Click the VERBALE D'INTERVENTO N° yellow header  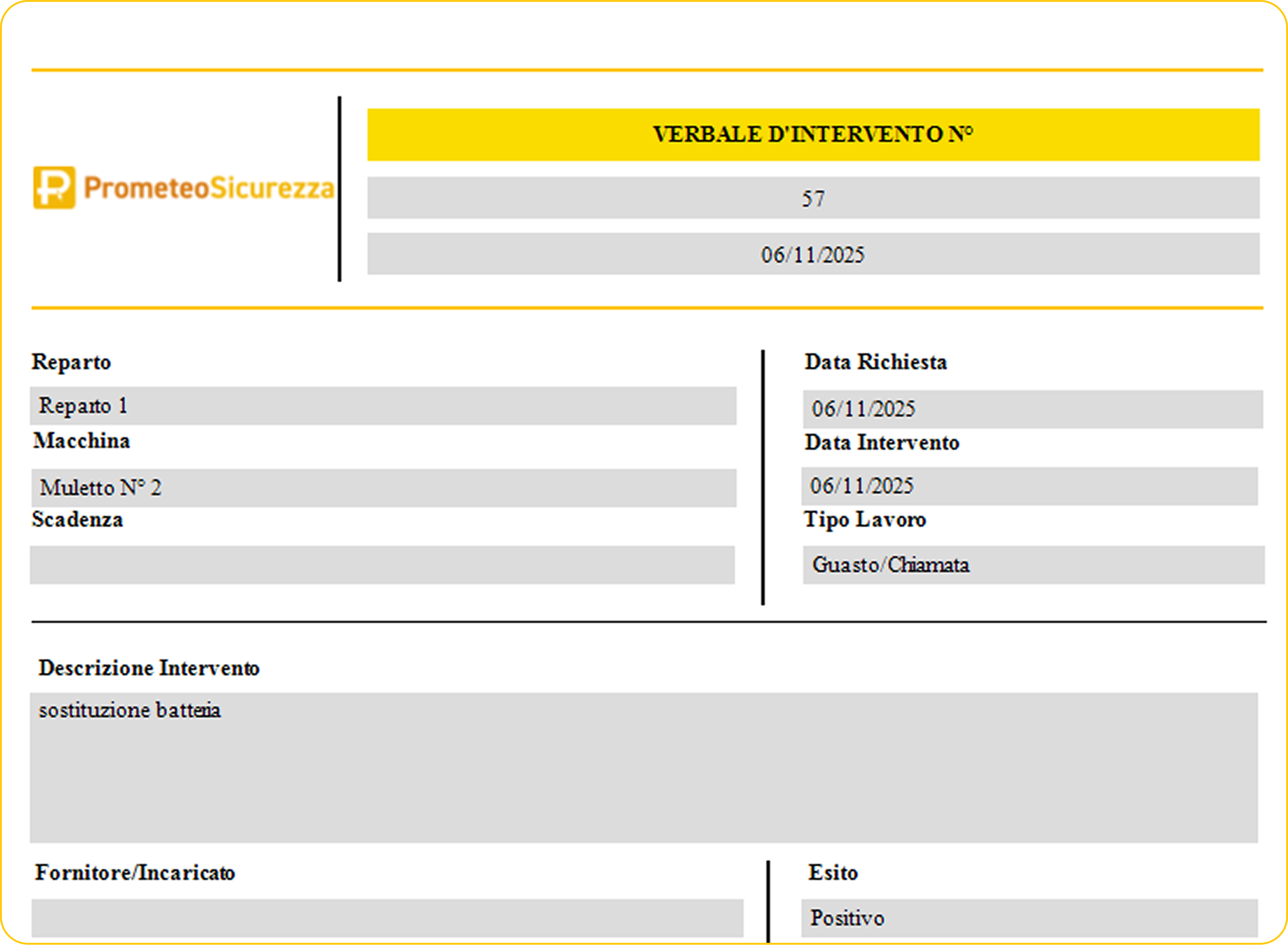[x=813, y=135]
